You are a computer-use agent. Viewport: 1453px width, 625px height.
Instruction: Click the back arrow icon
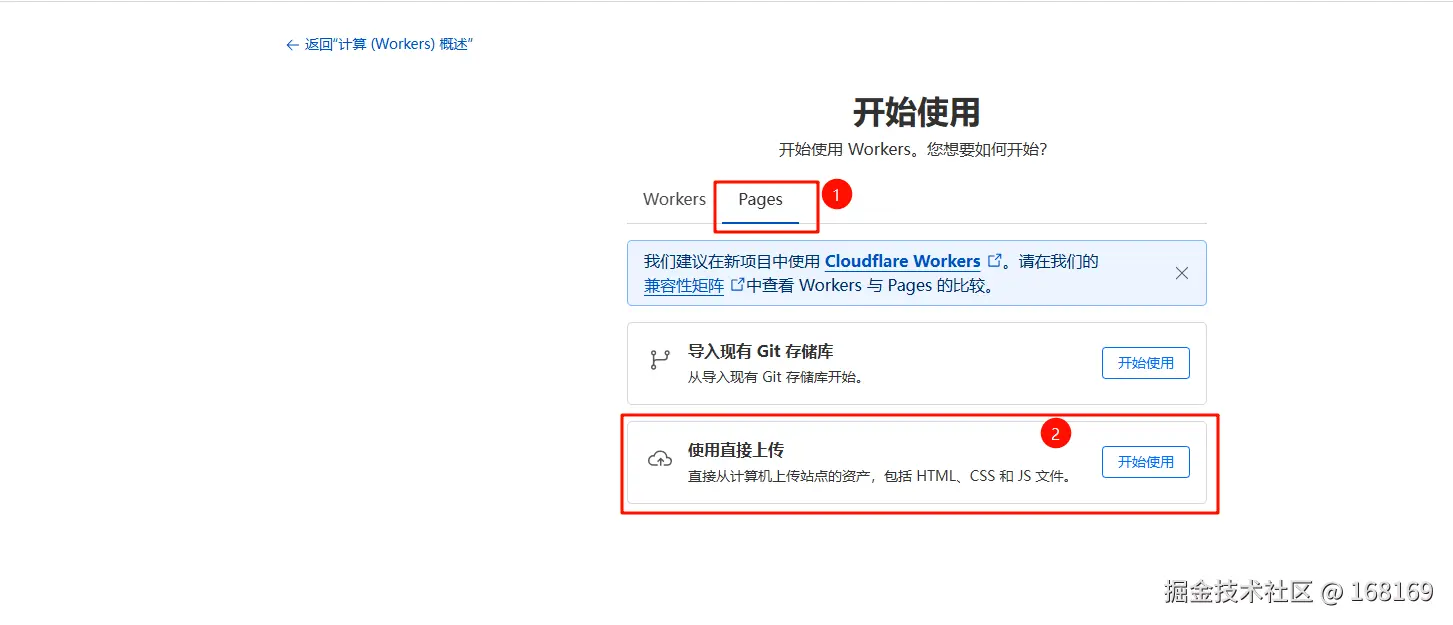click(292, 45)
